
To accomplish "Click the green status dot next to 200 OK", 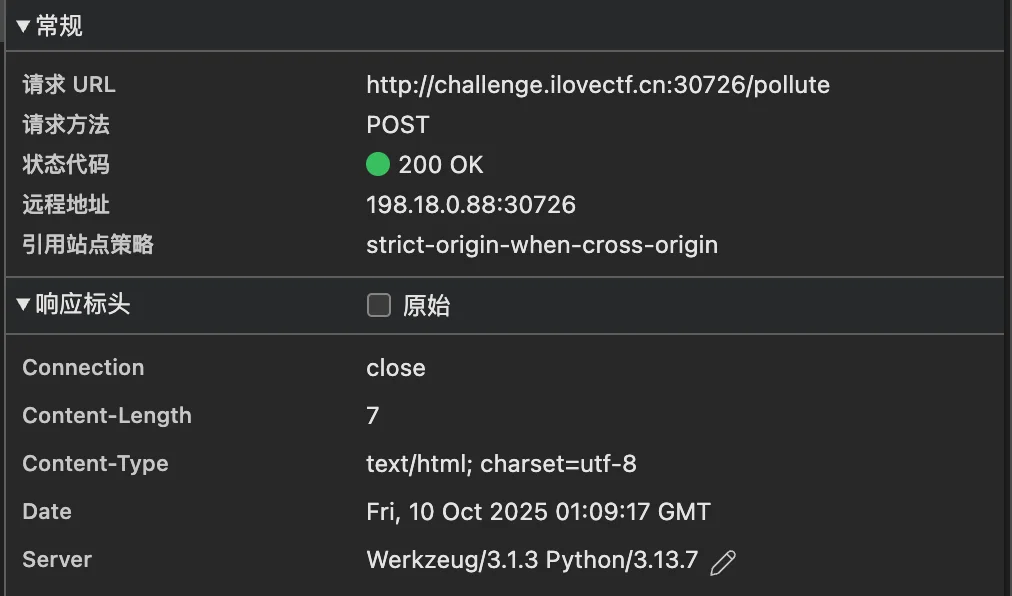I will point(378,164).
